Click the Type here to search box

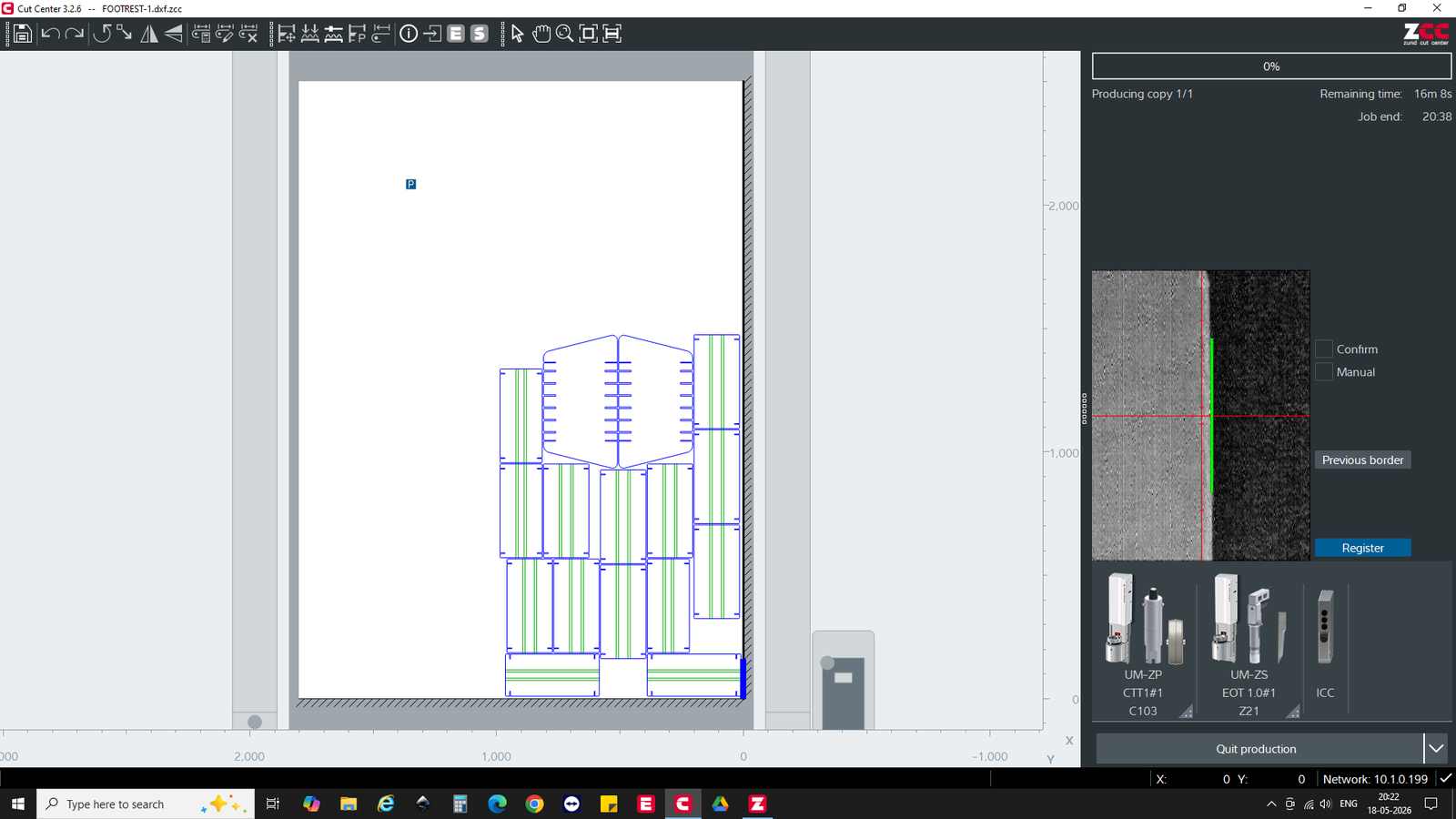coord(146,804)
